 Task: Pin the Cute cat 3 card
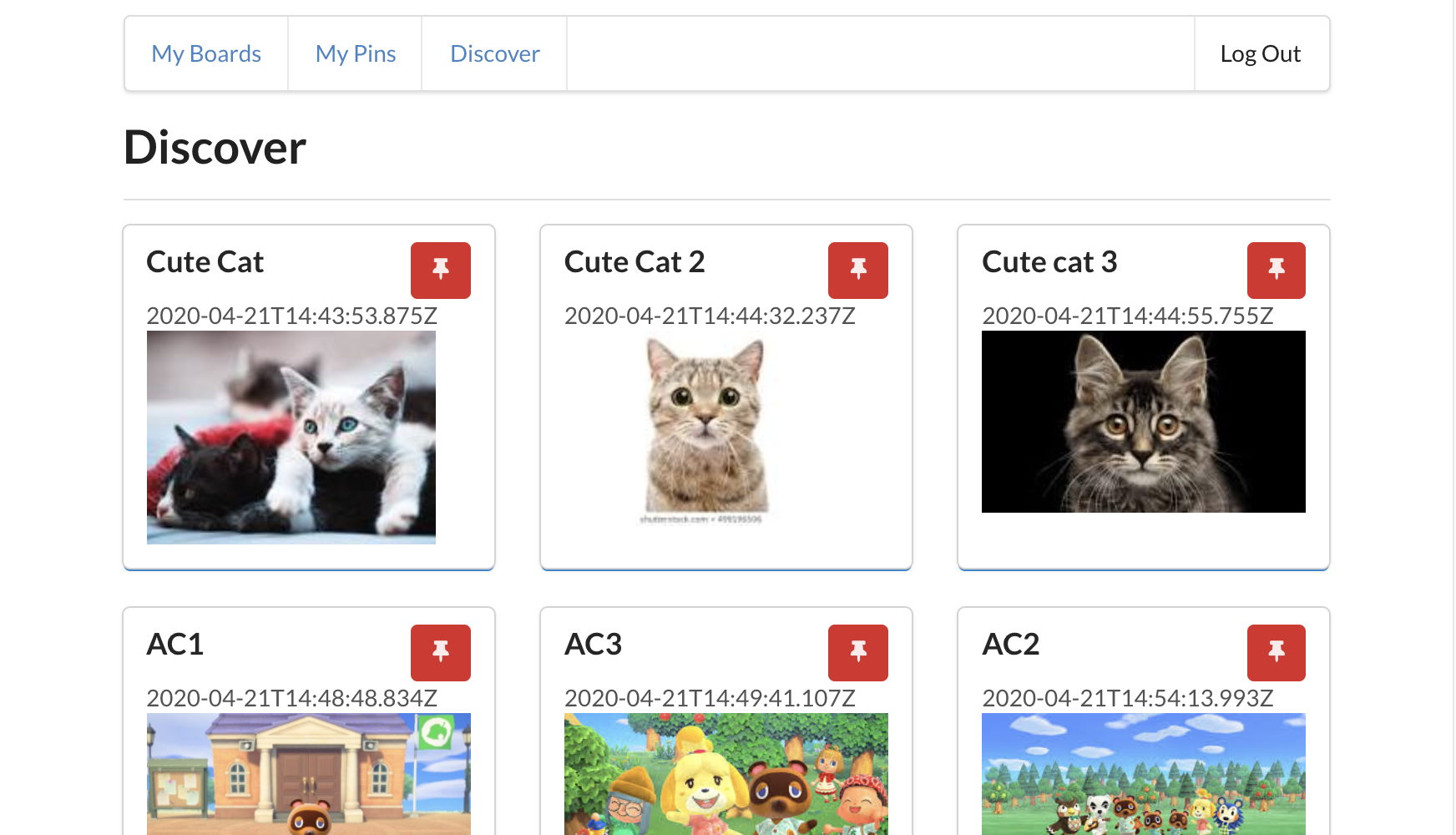pos(1277,271)
